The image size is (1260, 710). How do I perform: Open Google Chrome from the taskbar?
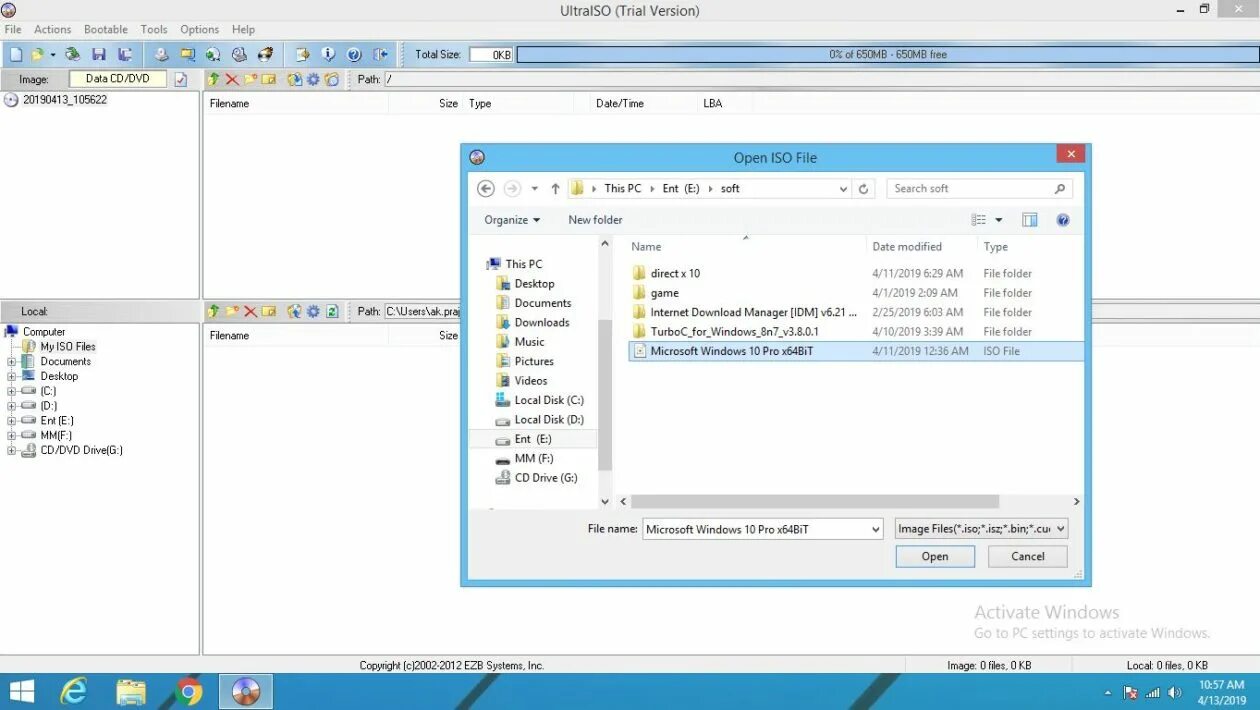click(188, 691)
